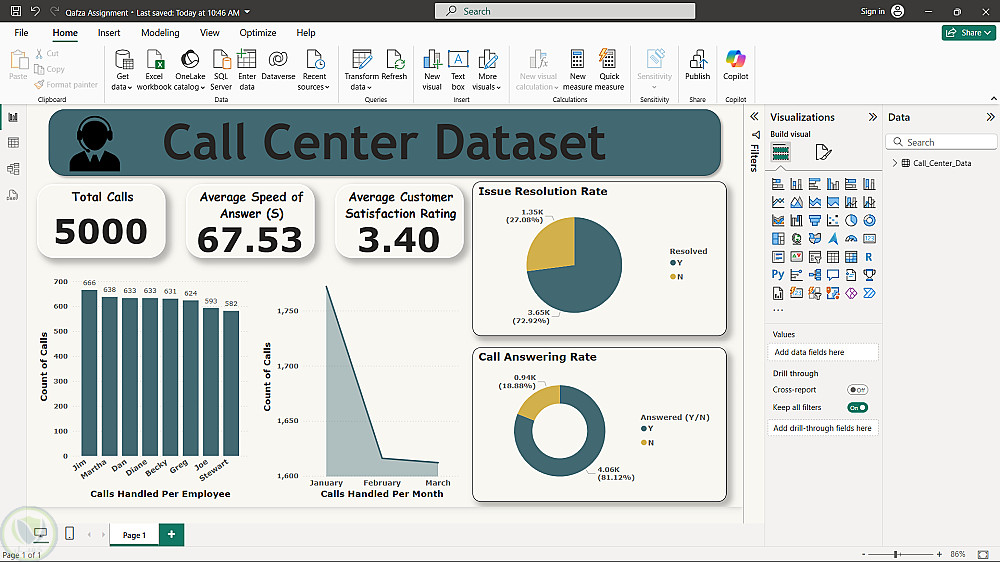Expand the Call_Center_Data table

click(x=895, y=163)
